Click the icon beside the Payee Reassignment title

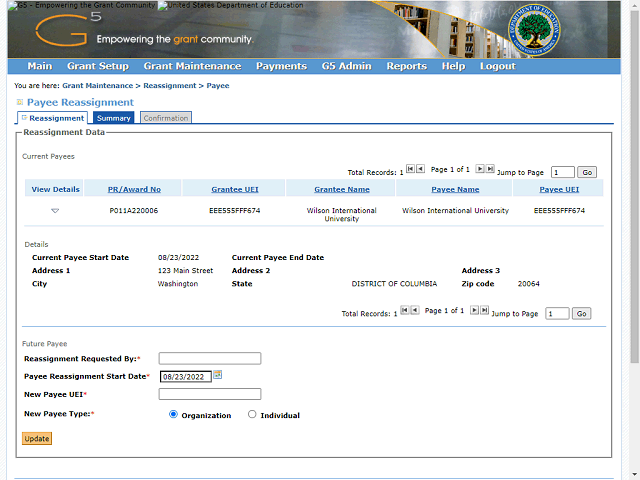(20, 102)
